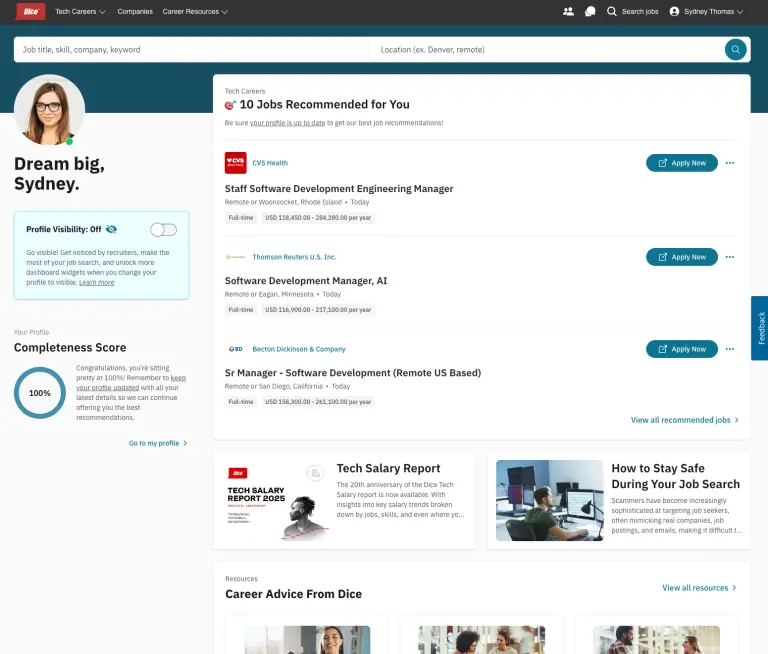Expand the Career Resources menu
Screen dimensions: 768x654
[195, 12]
